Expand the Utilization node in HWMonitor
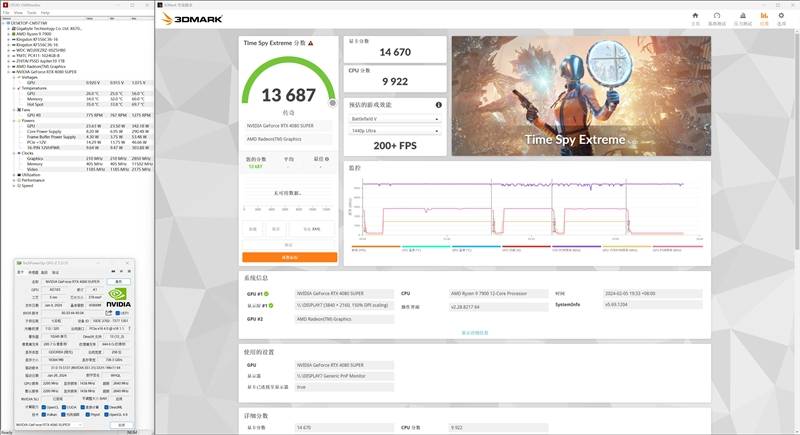This screenshot has height=435, width=800. pyautogui.click(x=14, y=175)
